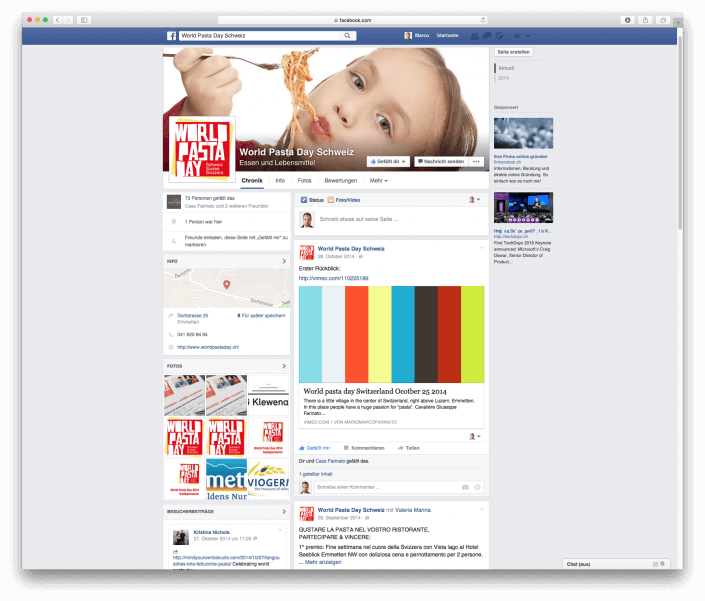The height and width of the screenshot is (601, 705).
Task: Expand the FOTOS section arrow
Action: click(x=284, y=366)
